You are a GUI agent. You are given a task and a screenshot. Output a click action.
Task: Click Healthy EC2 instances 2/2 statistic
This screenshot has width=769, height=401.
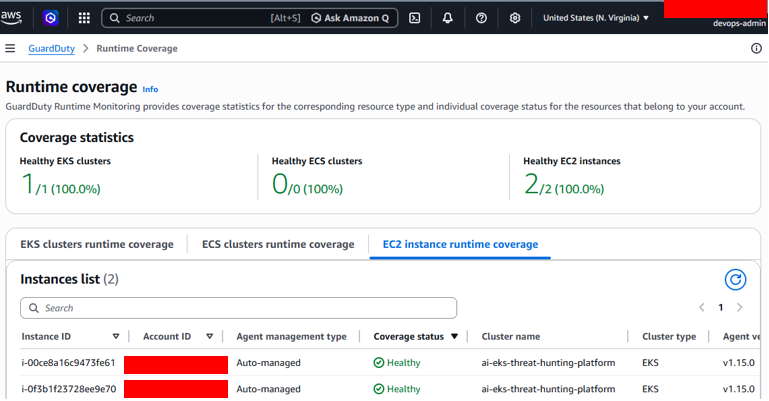[564, 184]
